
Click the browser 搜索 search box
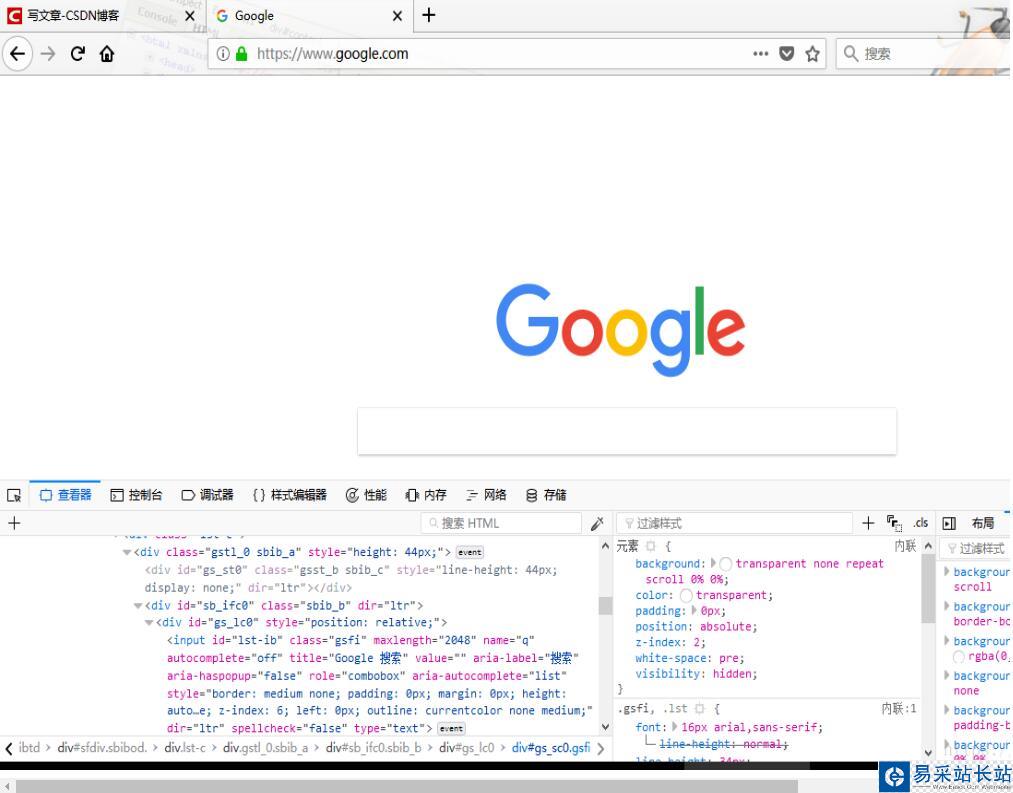point(924,54)
